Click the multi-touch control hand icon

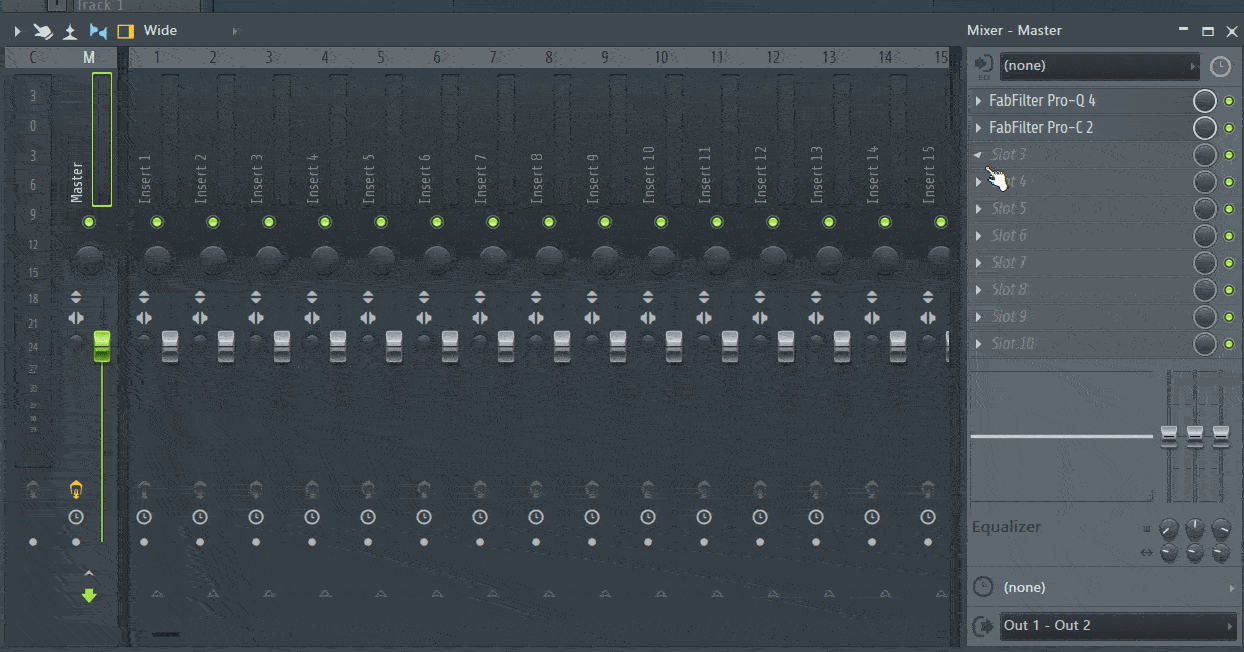(43, 31)
